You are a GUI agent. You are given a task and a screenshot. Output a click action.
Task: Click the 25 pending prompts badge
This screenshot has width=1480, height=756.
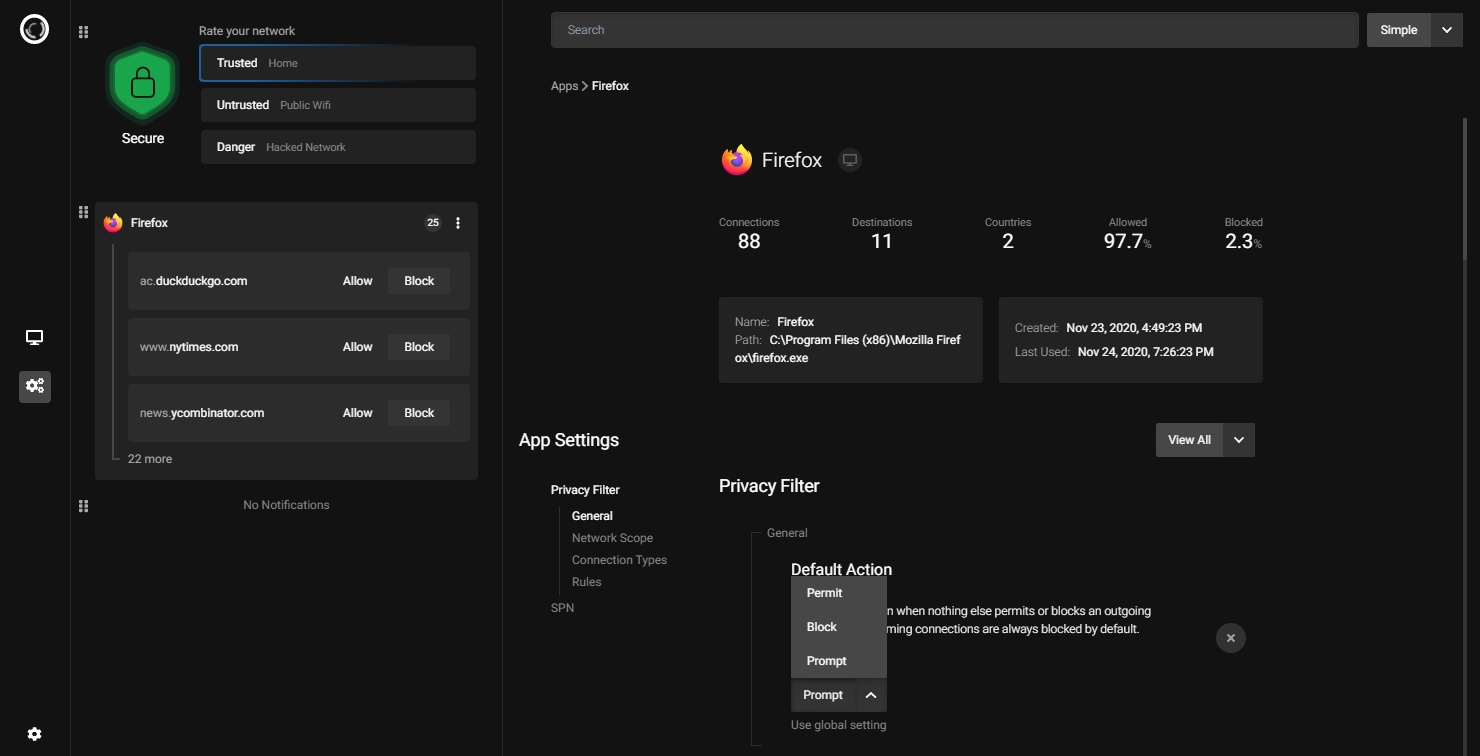pos(433,223)
